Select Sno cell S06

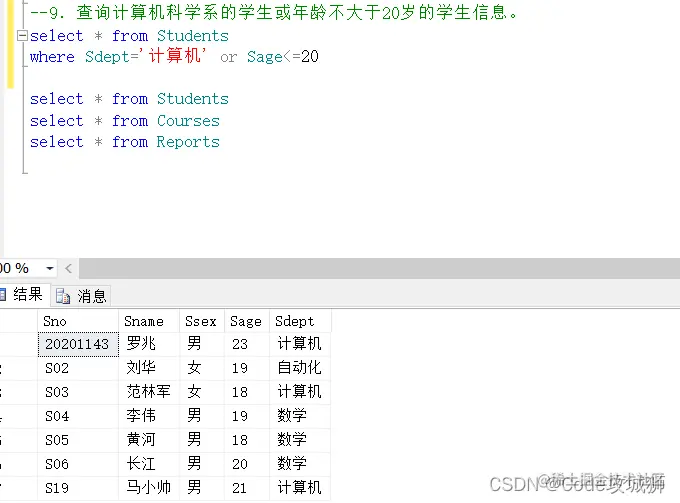[78, 464]
